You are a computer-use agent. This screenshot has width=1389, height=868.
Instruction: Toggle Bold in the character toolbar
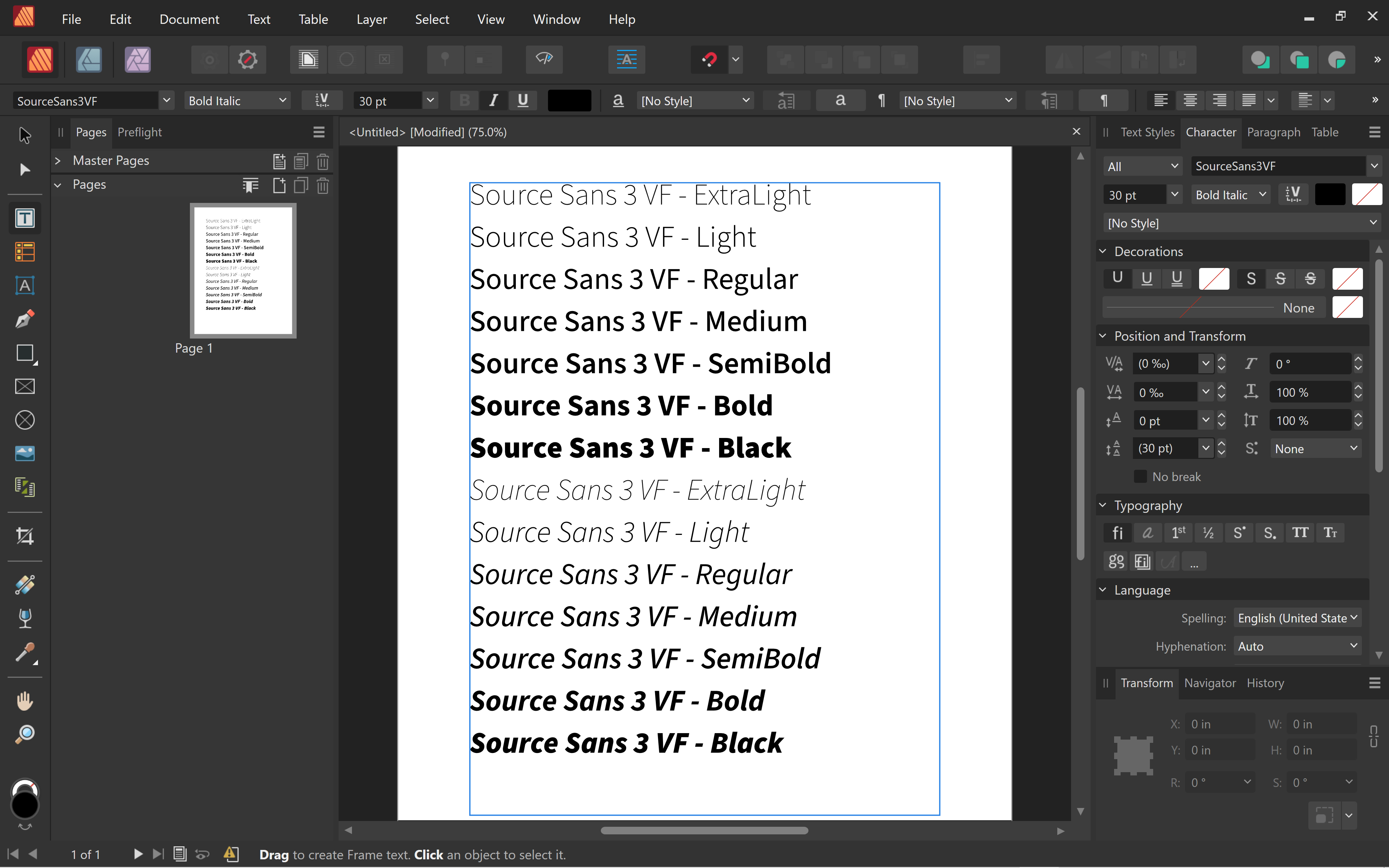(464, 100)
